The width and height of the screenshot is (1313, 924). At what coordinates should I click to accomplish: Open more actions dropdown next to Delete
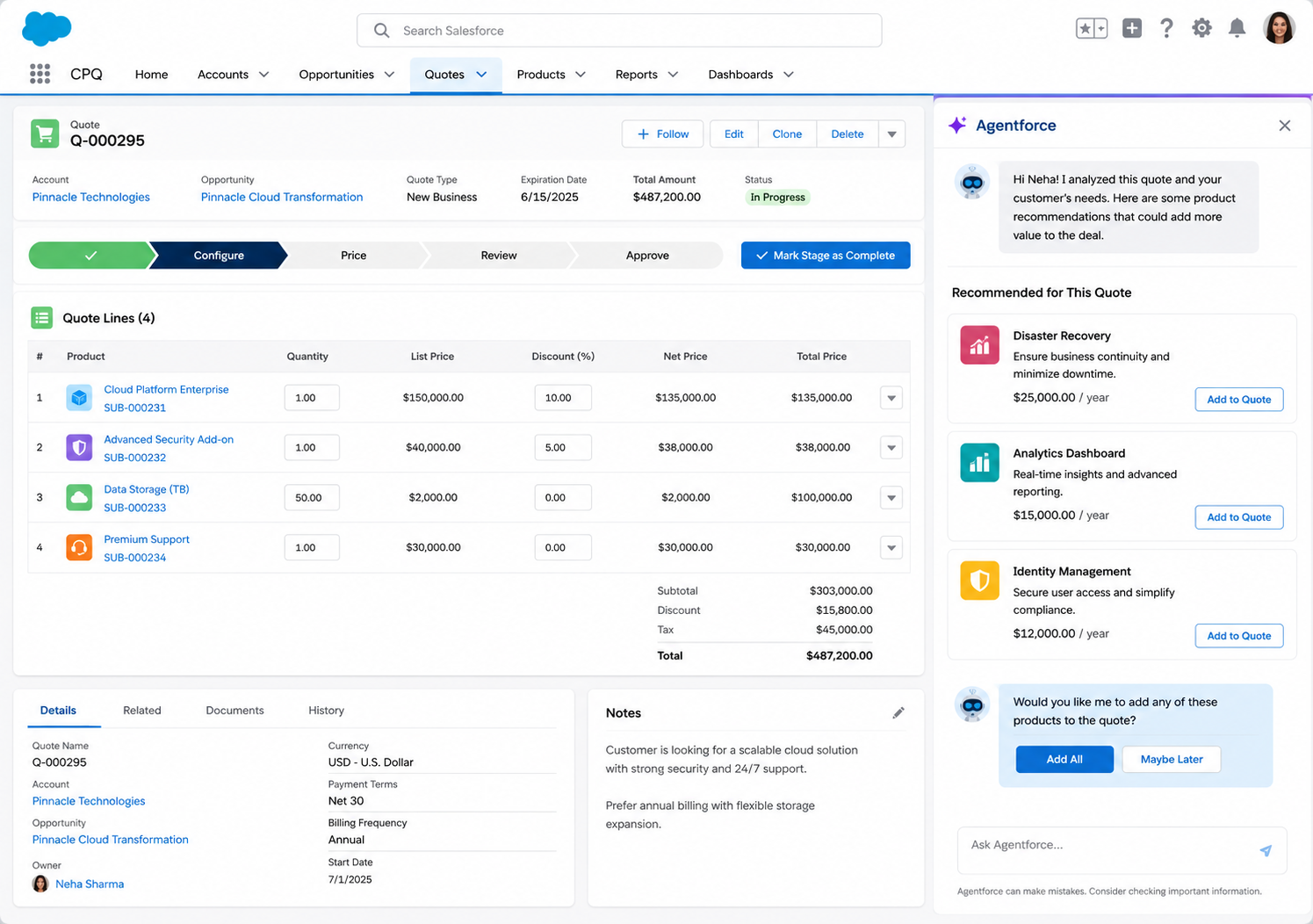tap(891, 134)
